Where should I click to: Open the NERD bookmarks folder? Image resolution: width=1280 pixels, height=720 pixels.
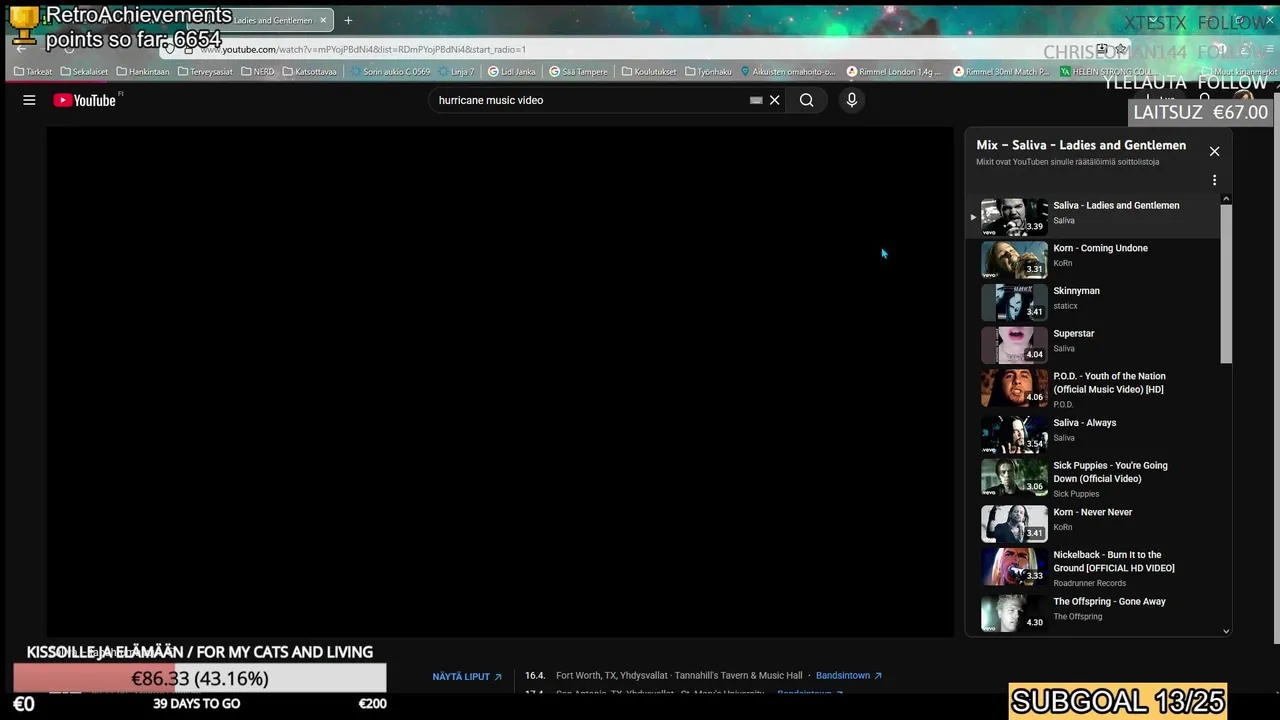(x=258, y=72)
